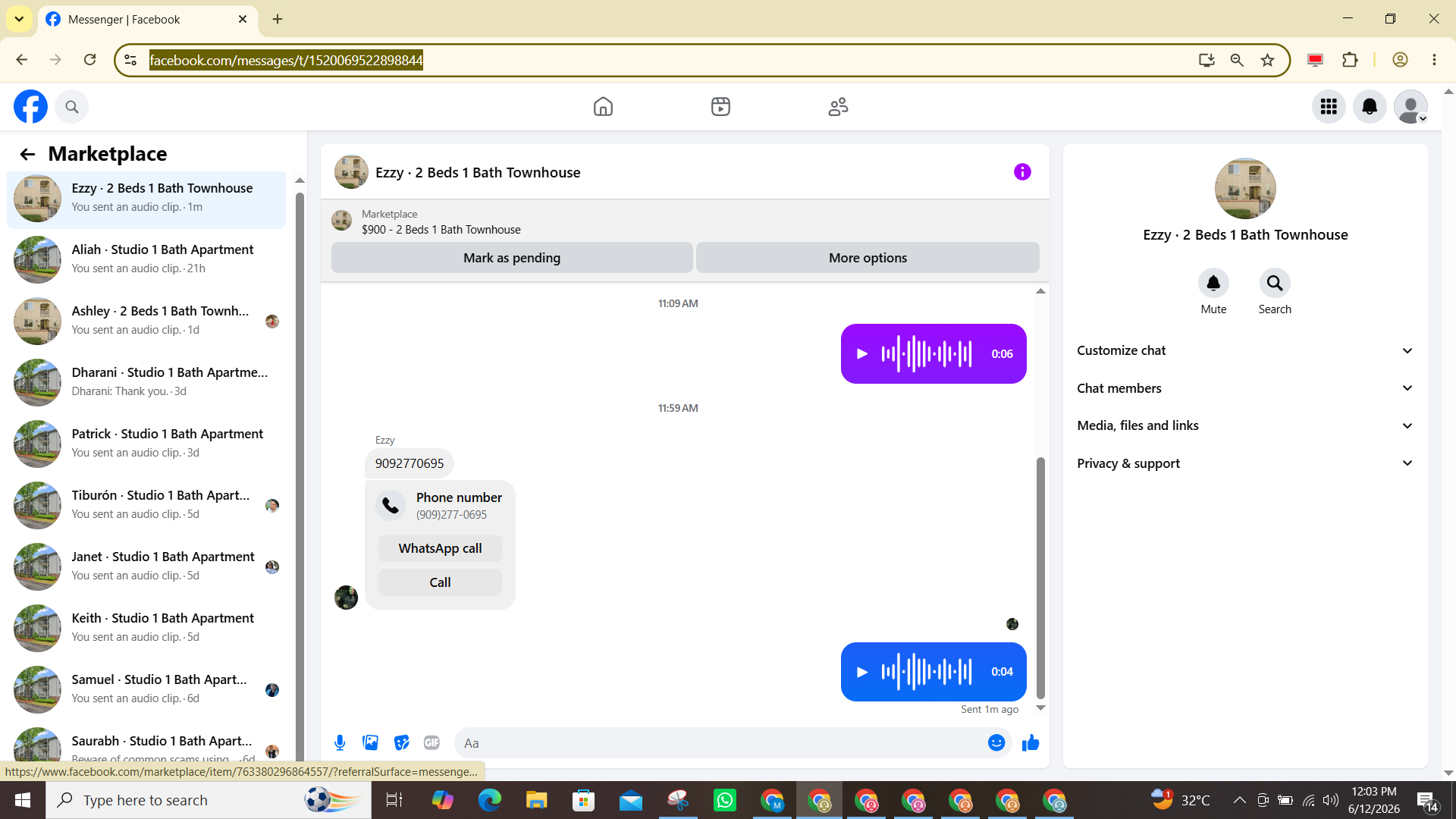The width and height of the screenshot is (1456, 819).
Task: Play the 0:04 audio clip
Action: tap(861, 672)
